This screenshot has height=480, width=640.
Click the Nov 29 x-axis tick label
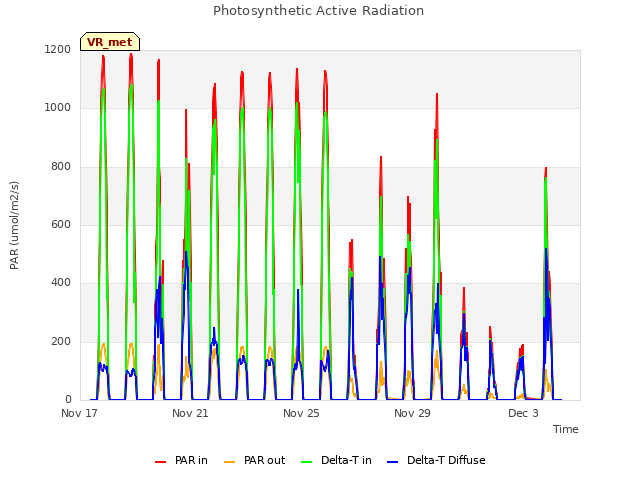(412, 413)
